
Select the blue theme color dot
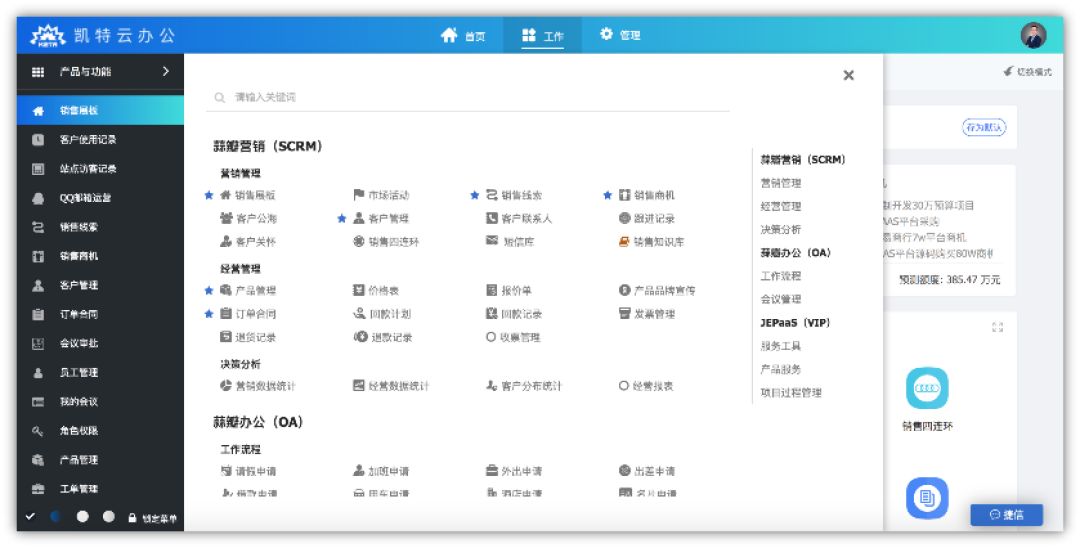56,516
